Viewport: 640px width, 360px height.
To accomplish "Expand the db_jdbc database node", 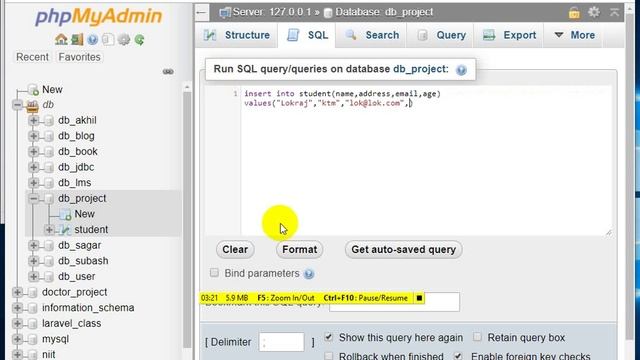I will click(x=33, y=167).
